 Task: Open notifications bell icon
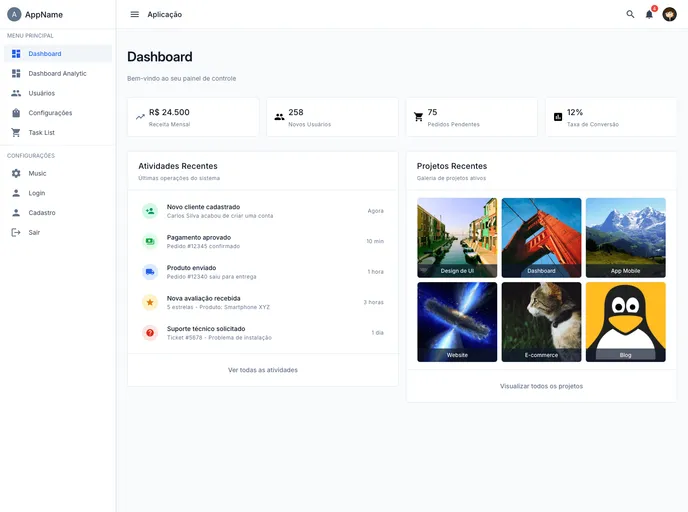click(649, 14)
